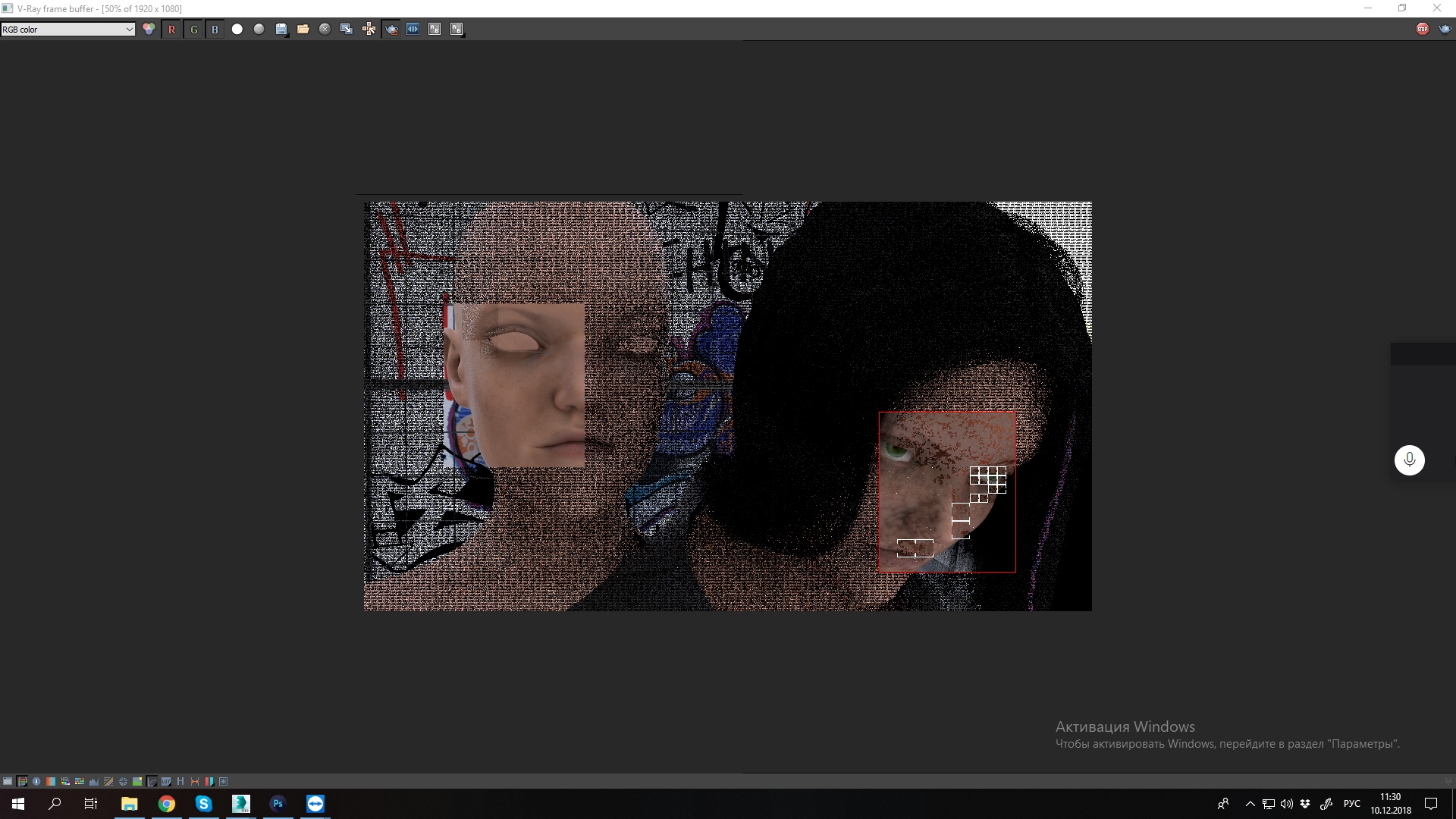Duplicate to 3ds Max frame buffer
Image resolution: width=1456 pixels, height=819 pixels.
[x=347, y=30]
